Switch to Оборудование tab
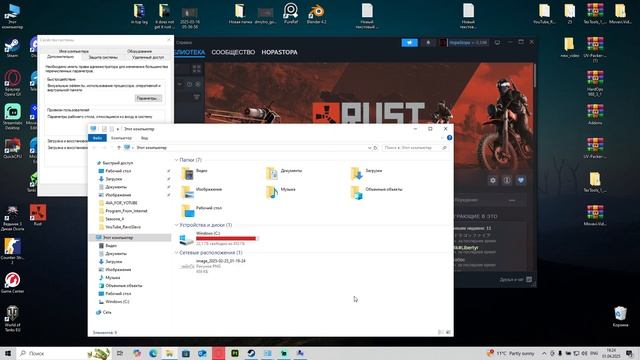 click(x=139, y=51)
